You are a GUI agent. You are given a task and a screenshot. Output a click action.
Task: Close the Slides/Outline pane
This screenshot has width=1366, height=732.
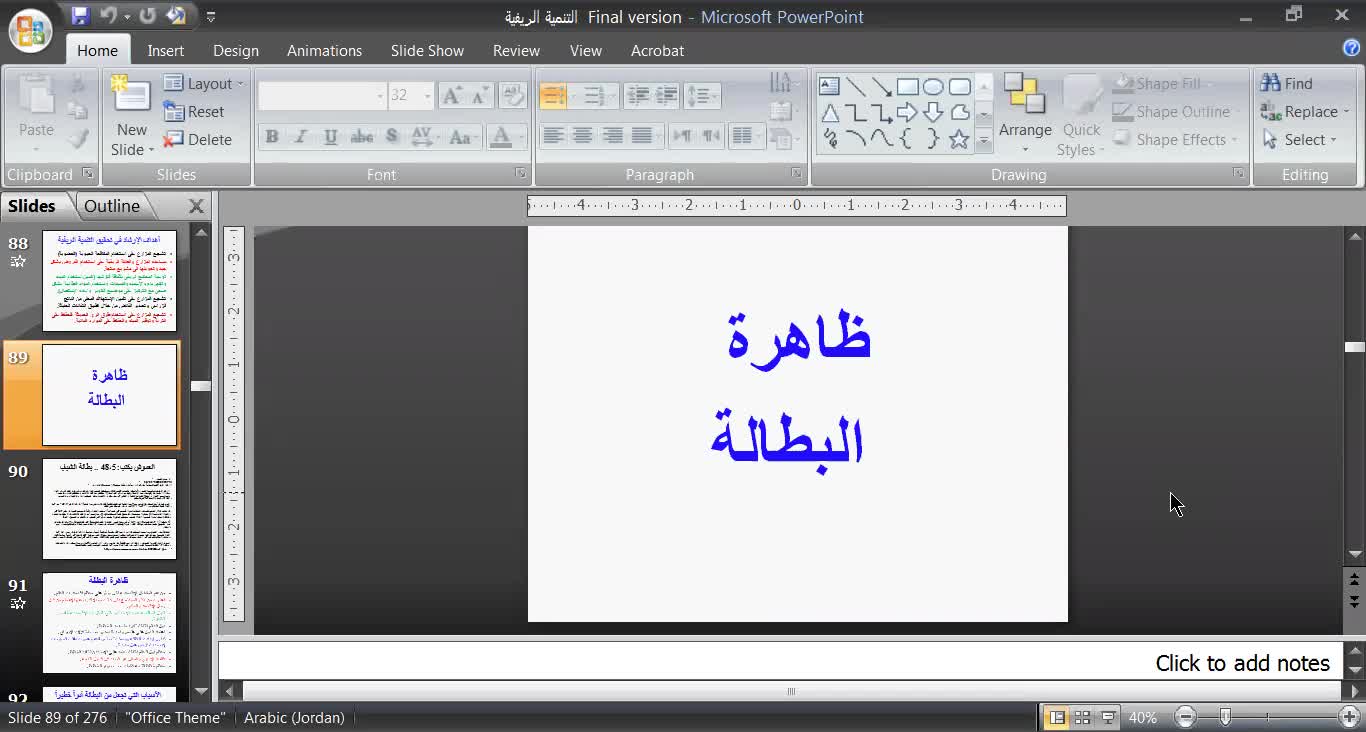(x=196, y=206)
